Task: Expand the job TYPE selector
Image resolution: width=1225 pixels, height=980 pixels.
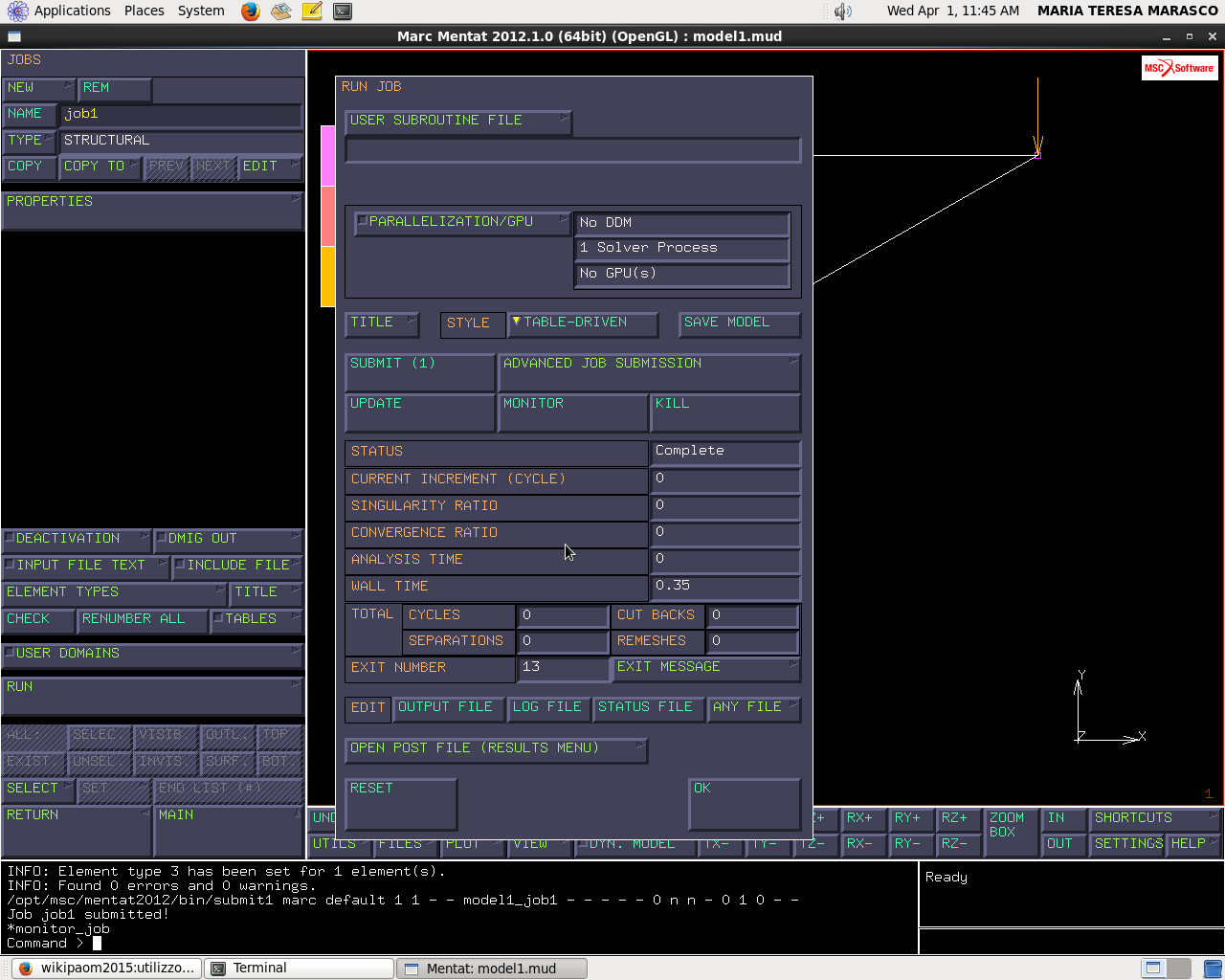Action: point(30,141)
